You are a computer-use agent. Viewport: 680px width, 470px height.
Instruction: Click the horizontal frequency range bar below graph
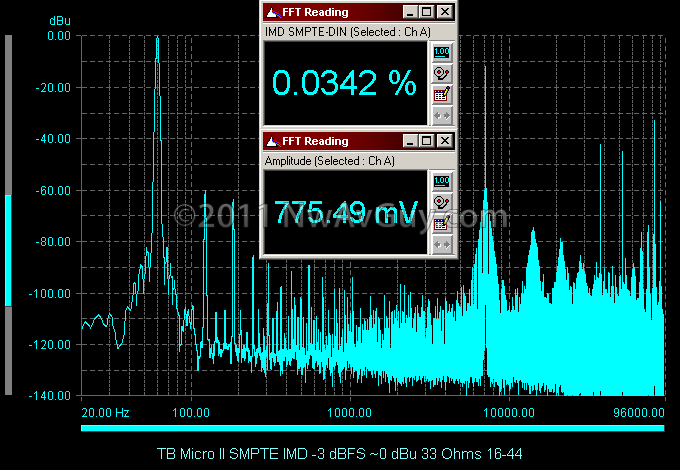(373, 428)
